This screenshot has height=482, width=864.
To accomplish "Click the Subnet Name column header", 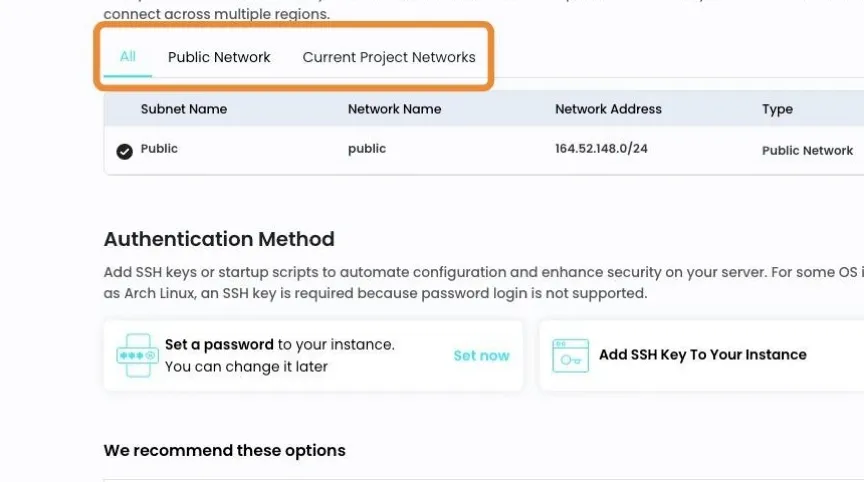I will (184, 109).
